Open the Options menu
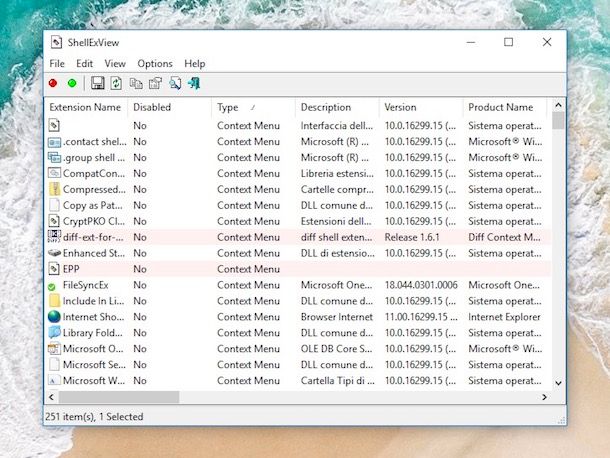Image resolution: width=610 pixels, height=458 pixels. pyautogui.click(x=155, y=63)
